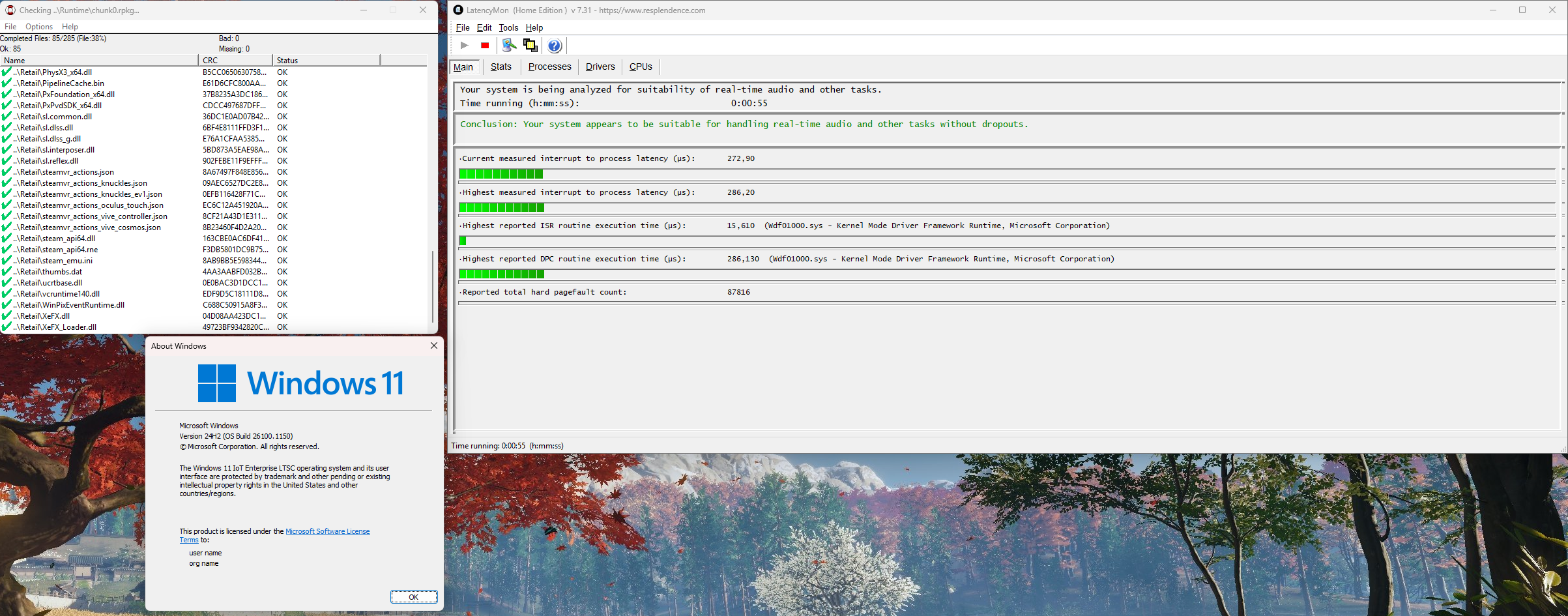Open the LatencyMon File menu

pyautogui.click(x=463, y=27)
